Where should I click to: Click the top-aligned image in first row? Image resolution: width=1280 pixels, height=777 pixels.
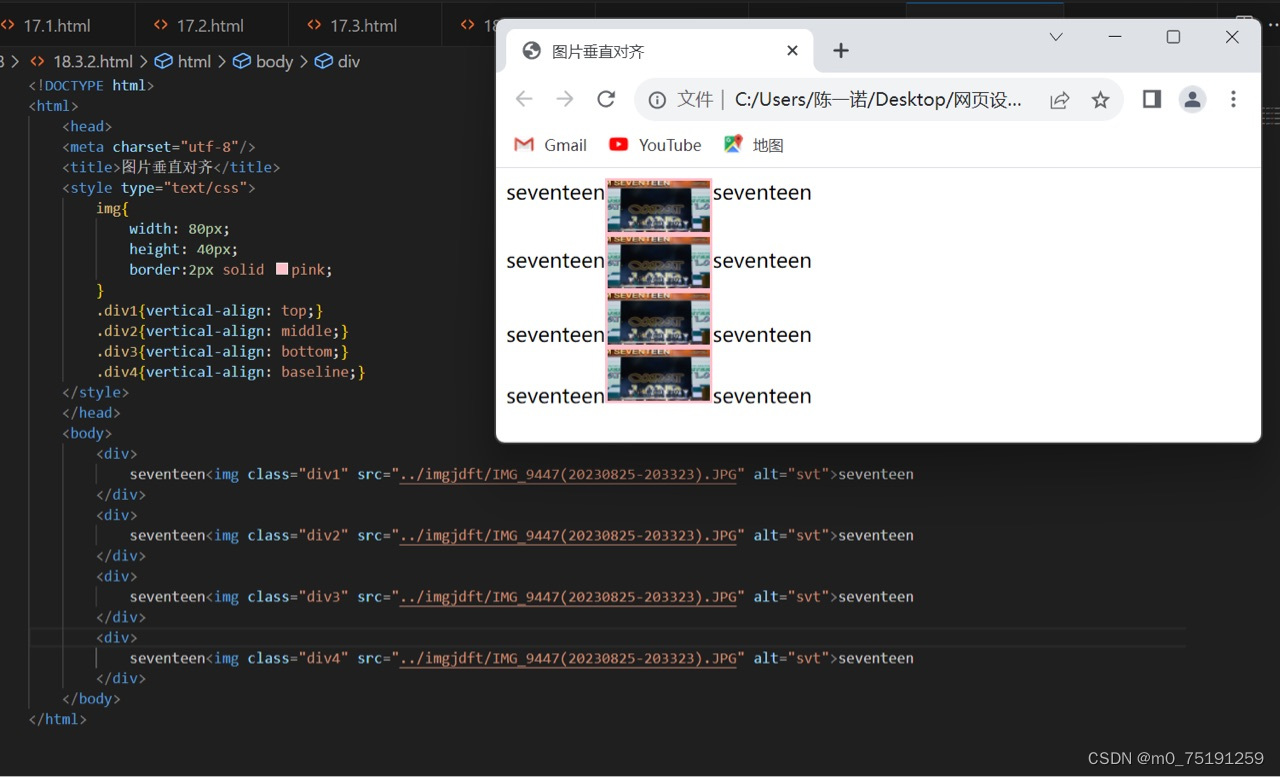(x=659, y=206)
